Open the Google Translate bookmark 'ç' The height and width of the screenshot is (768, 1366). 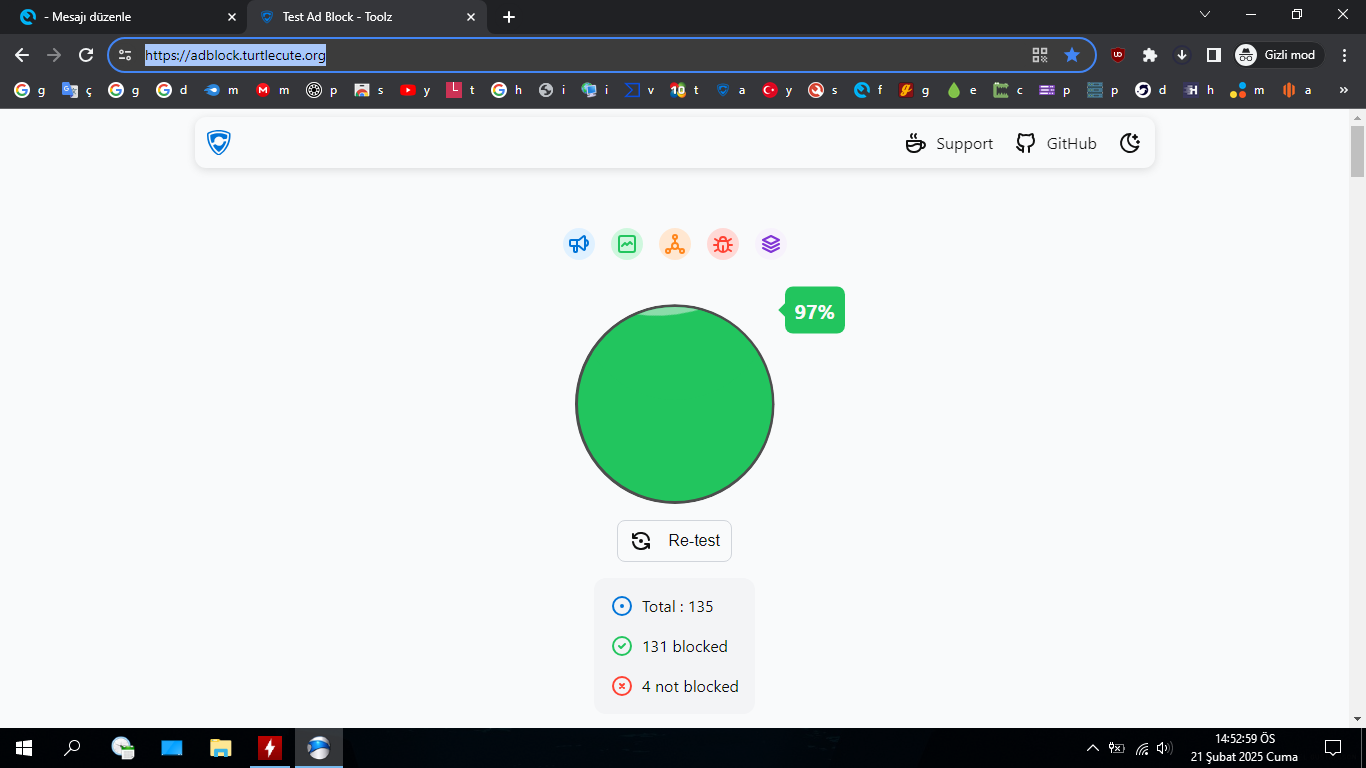[x=77, y=90]
